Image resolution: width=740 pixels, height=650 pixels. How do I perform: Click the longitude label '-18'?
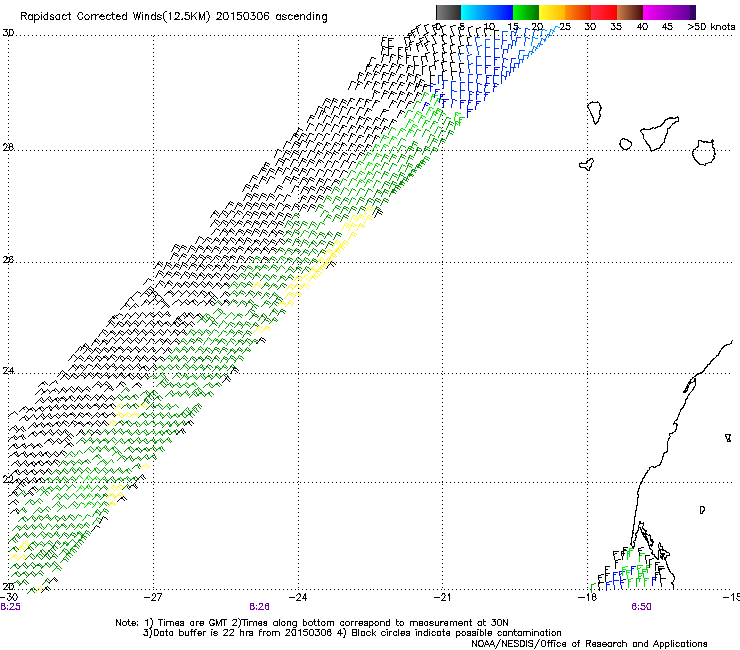tap(587, 597)
